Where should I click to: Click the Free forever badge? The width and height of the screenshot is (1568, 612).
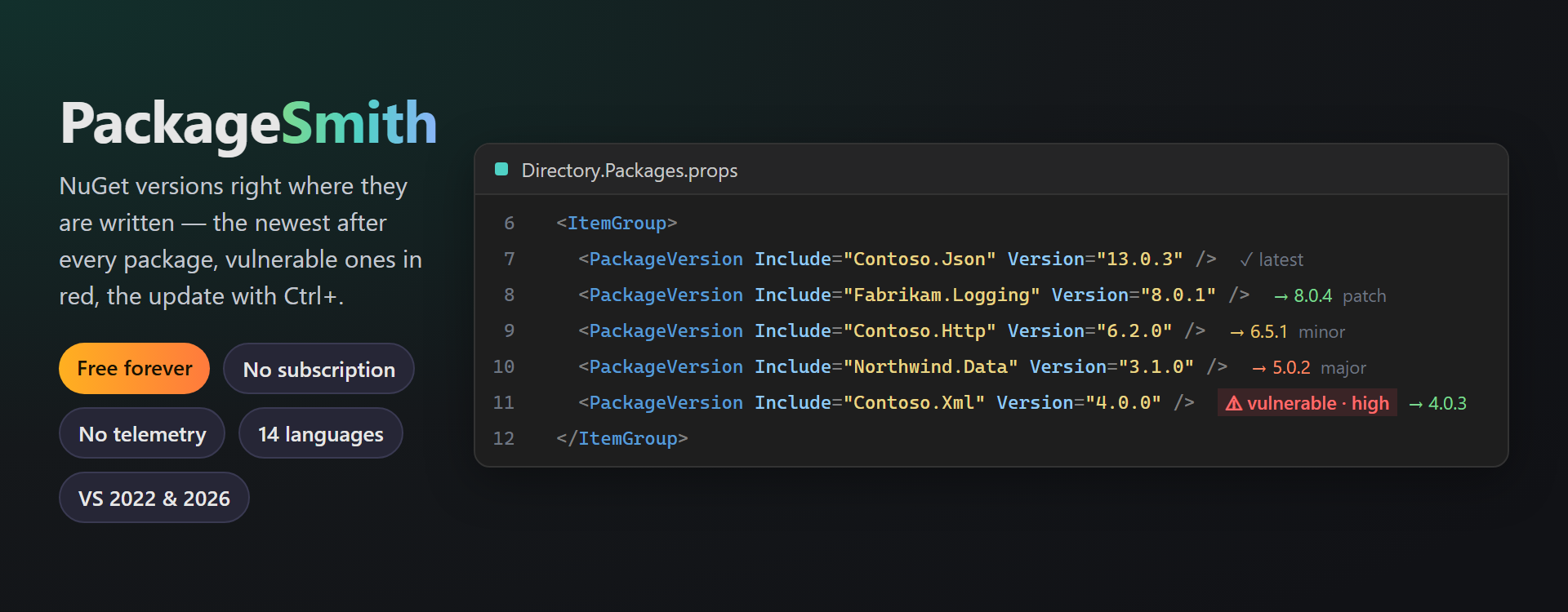pyautogui.click(x=135, y=369)
